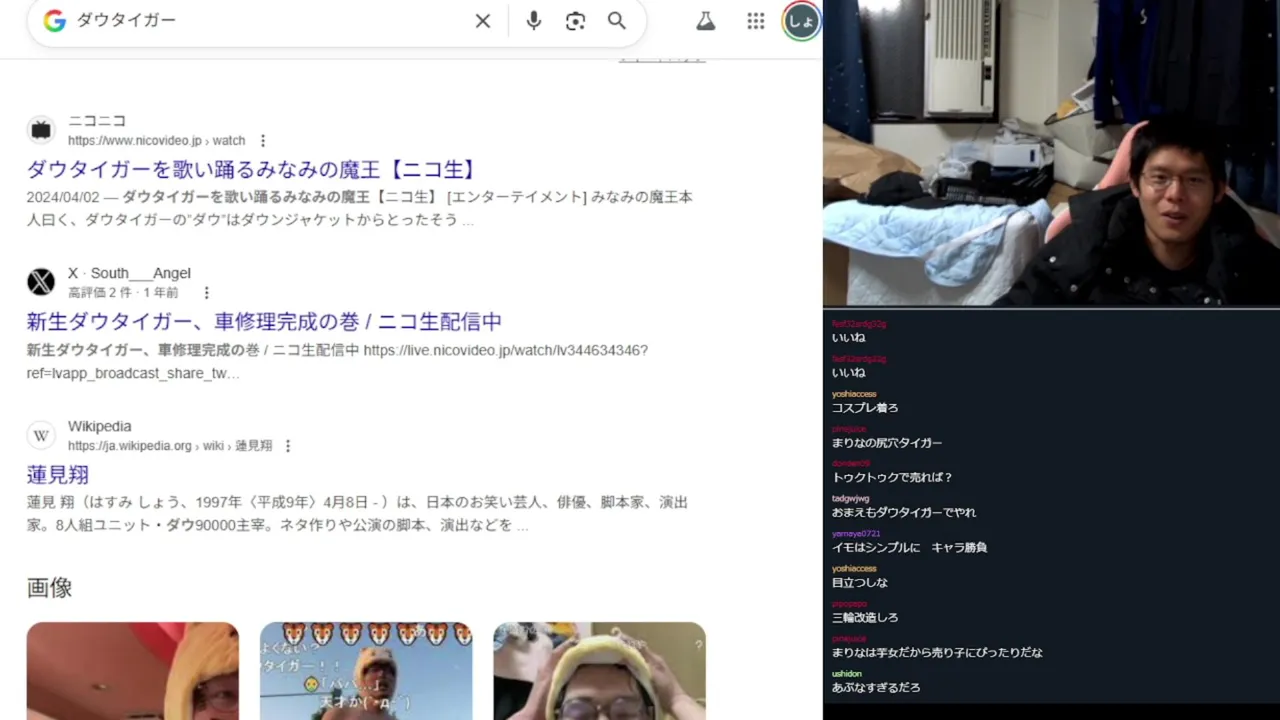
Task: Click chat comment 目立つしな
Action: 860,583
